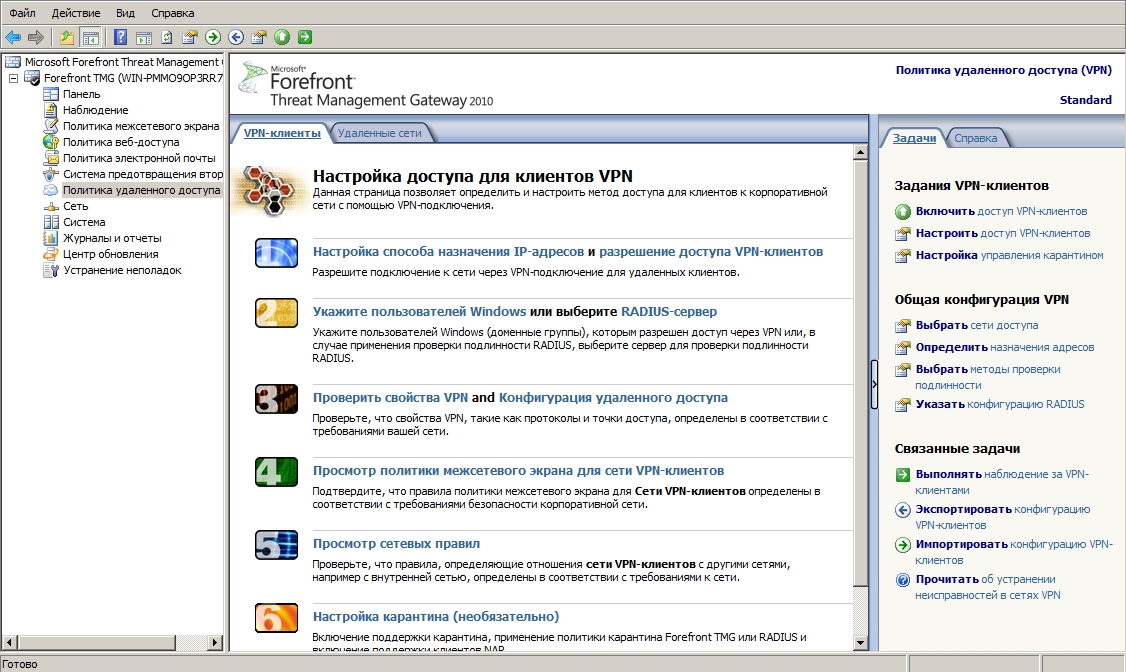Click the step 6 icon for quarantine setup
The width and height of the screenshot is (1126, 672).
click(276, 618)
